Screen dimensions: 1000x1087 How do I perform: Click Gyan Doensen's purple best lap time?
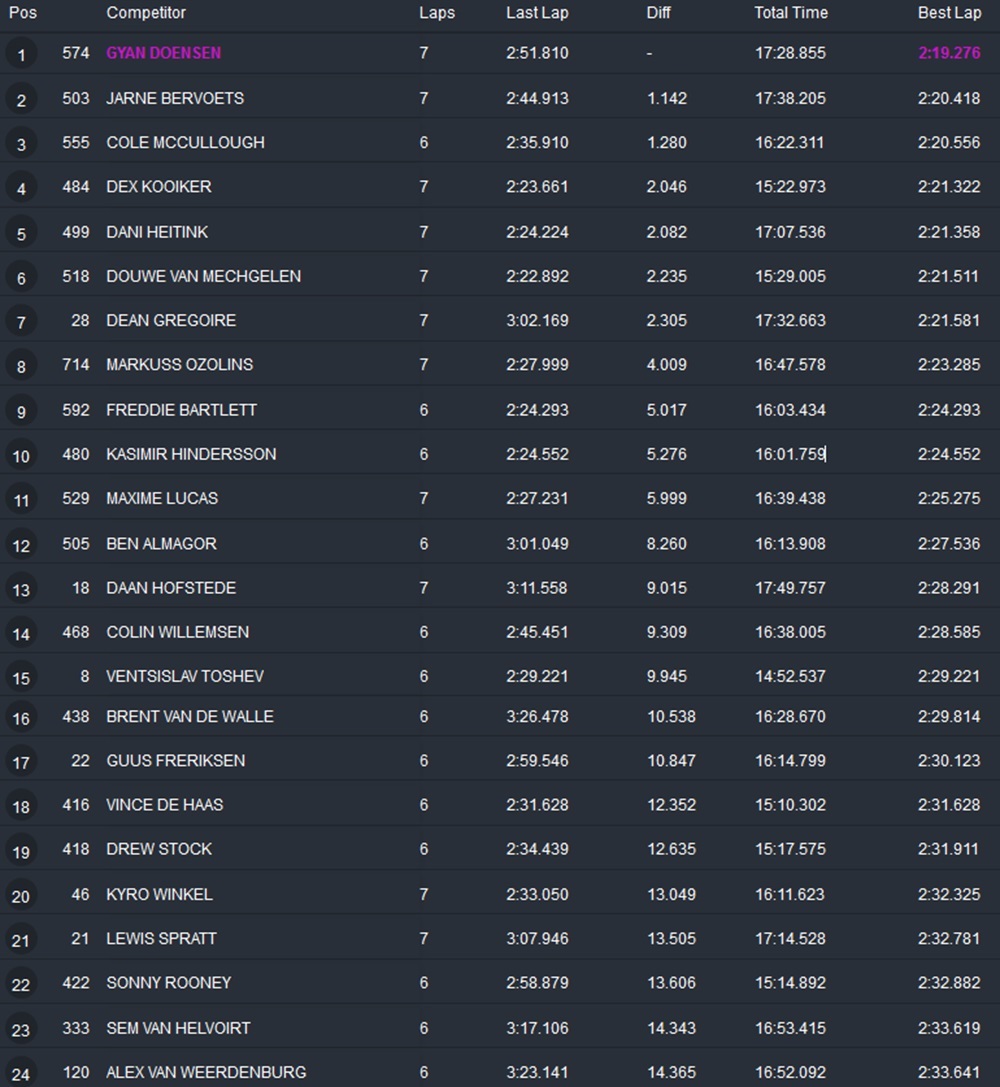(949, 53)
